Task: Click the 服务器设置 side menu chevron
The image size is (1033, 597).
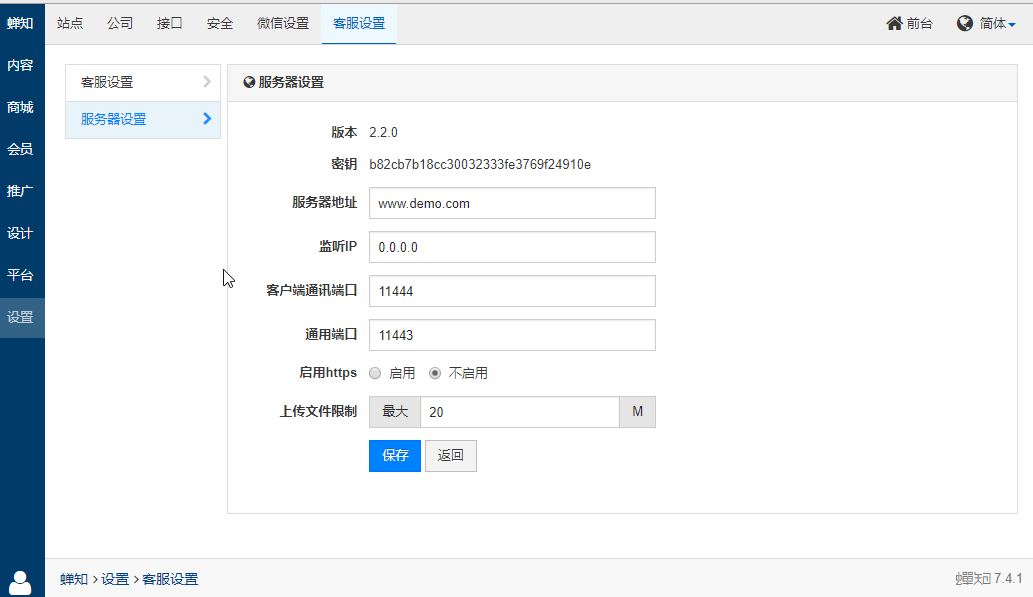Action: (207, 119)
